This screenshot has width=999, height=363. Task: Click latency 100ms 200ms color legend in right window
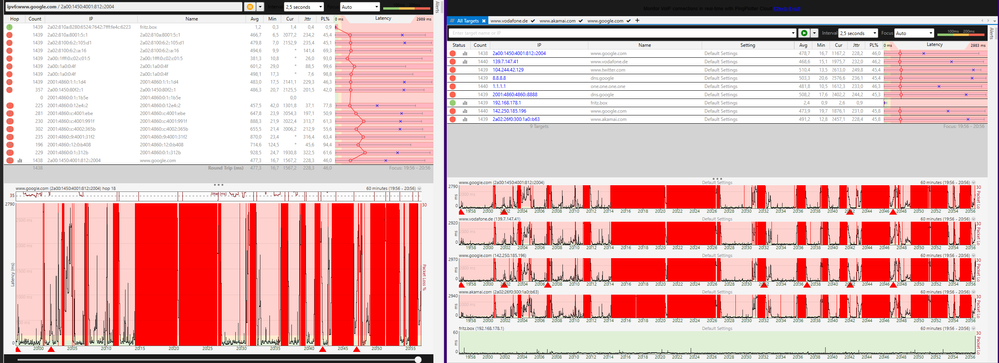pos(961,32)
